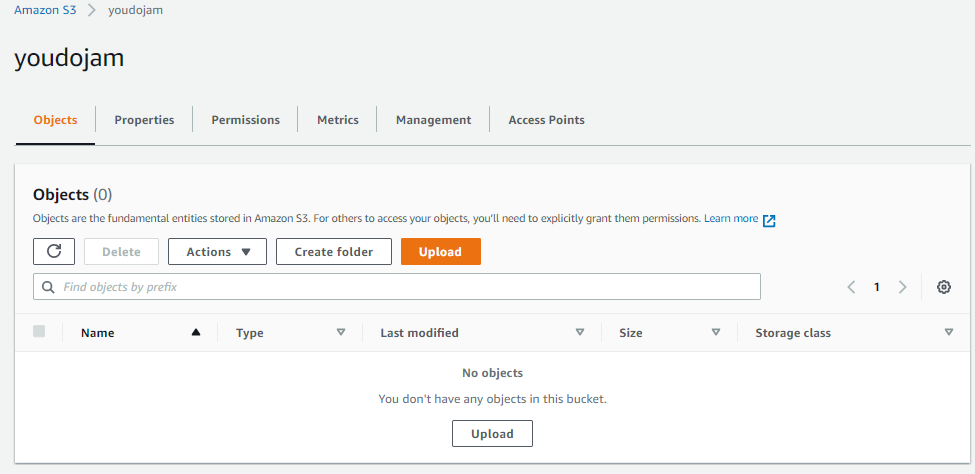Image resolution: width=975 pixels, height=474 pixels.
Task: Open the Learn more link
Action: [730, 219]
